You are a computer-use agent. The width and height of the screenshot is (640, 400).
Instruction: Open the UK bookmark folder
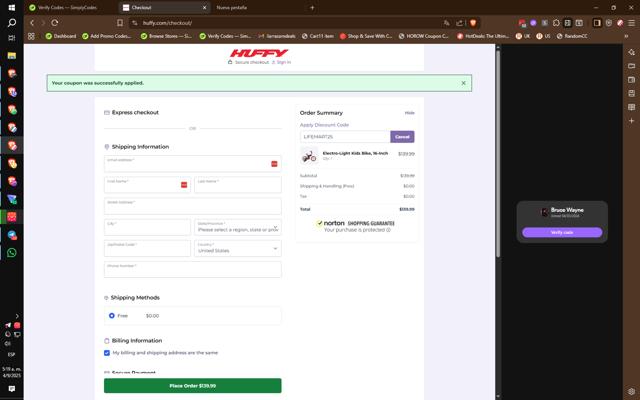click(523, 36)
